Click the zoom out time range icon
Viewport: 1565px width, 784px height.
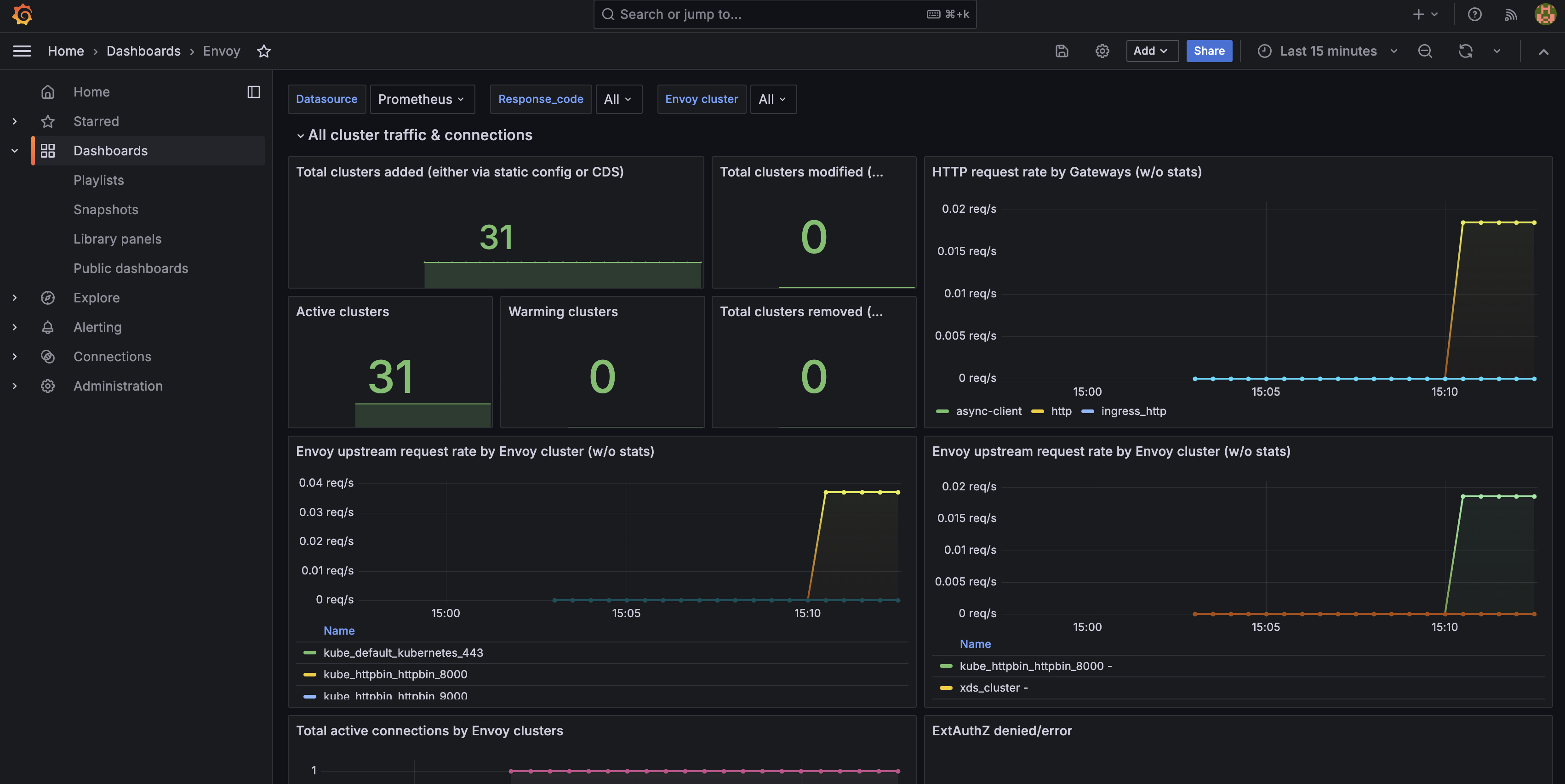pos(1425,51)
